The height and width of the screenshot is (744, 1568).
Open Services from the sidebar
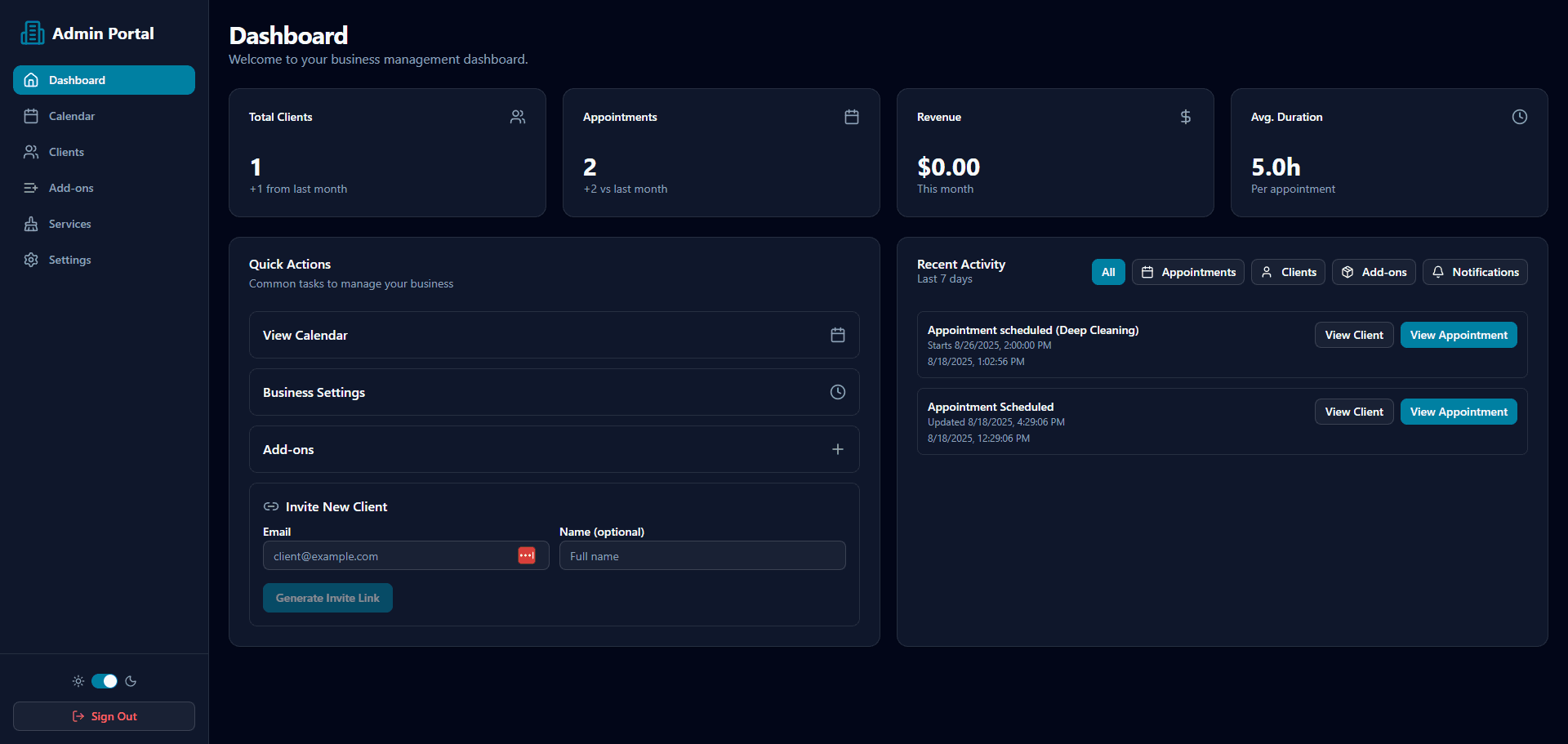point(69,223)
